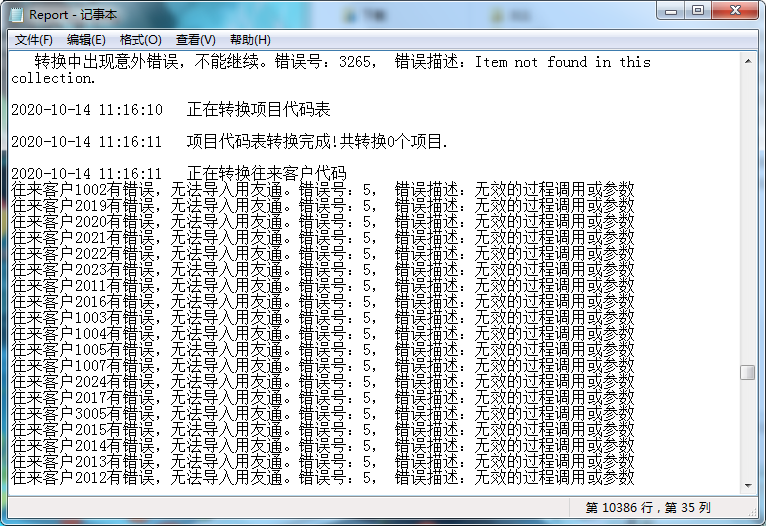Open the 查看(V) menu
Screen dimensions: 766x526
(195, 40)
